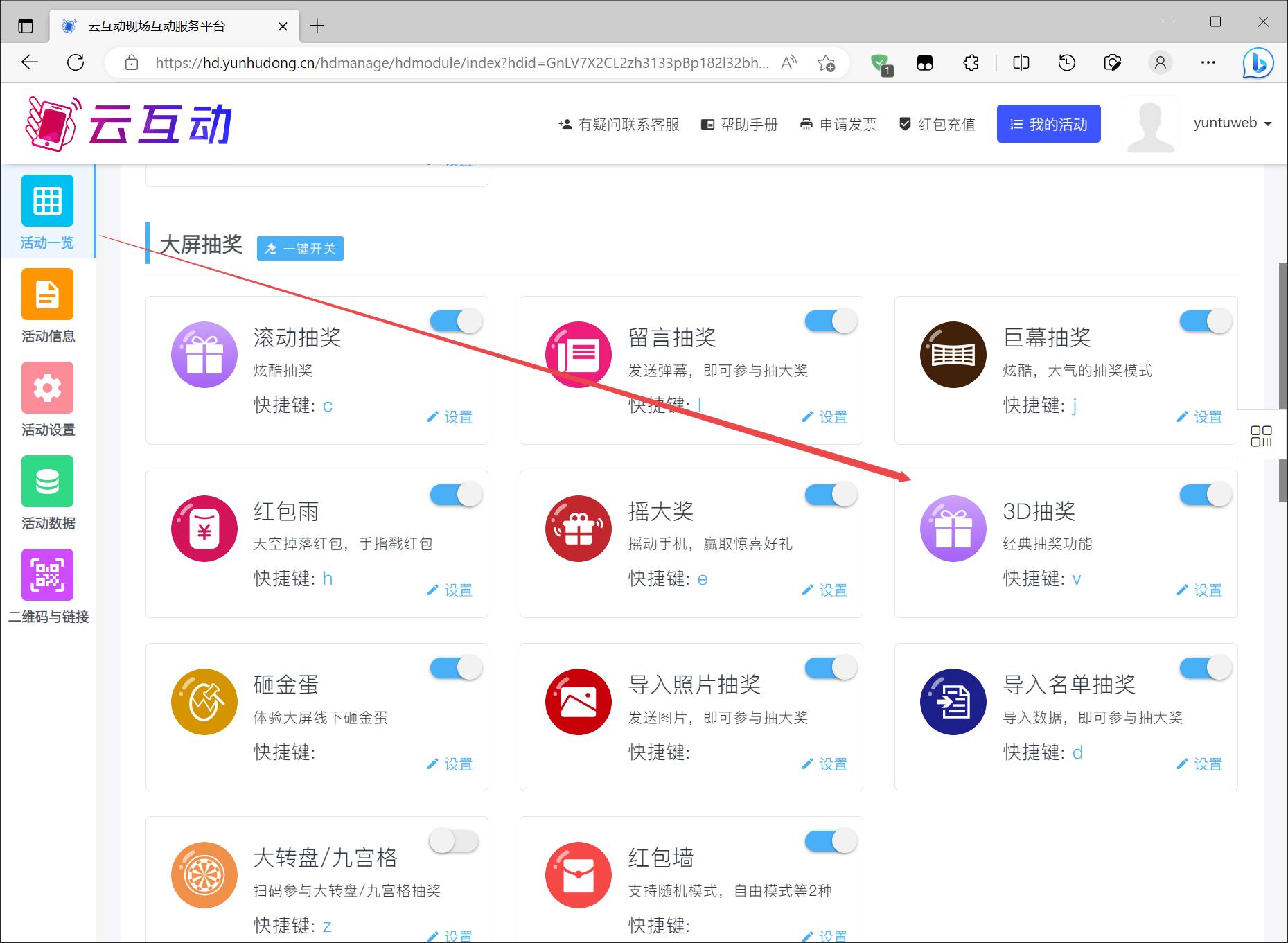Open the tab actions menu button

point(26,26)
